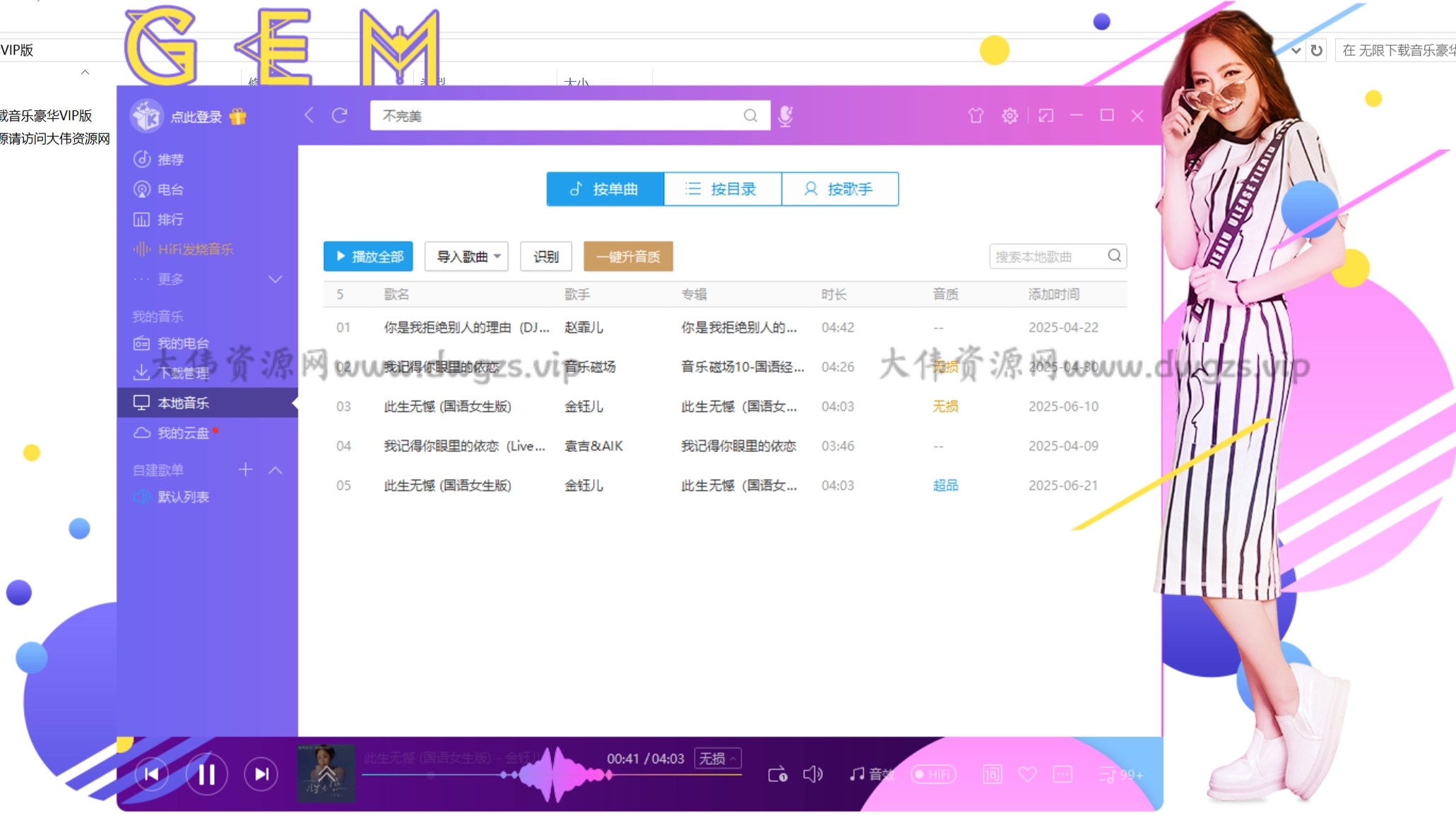This screenshot has width=1456, height=835.
Task: Click local song search magnifier icon
Action: pyautogui.click(x=1114, y=256)
